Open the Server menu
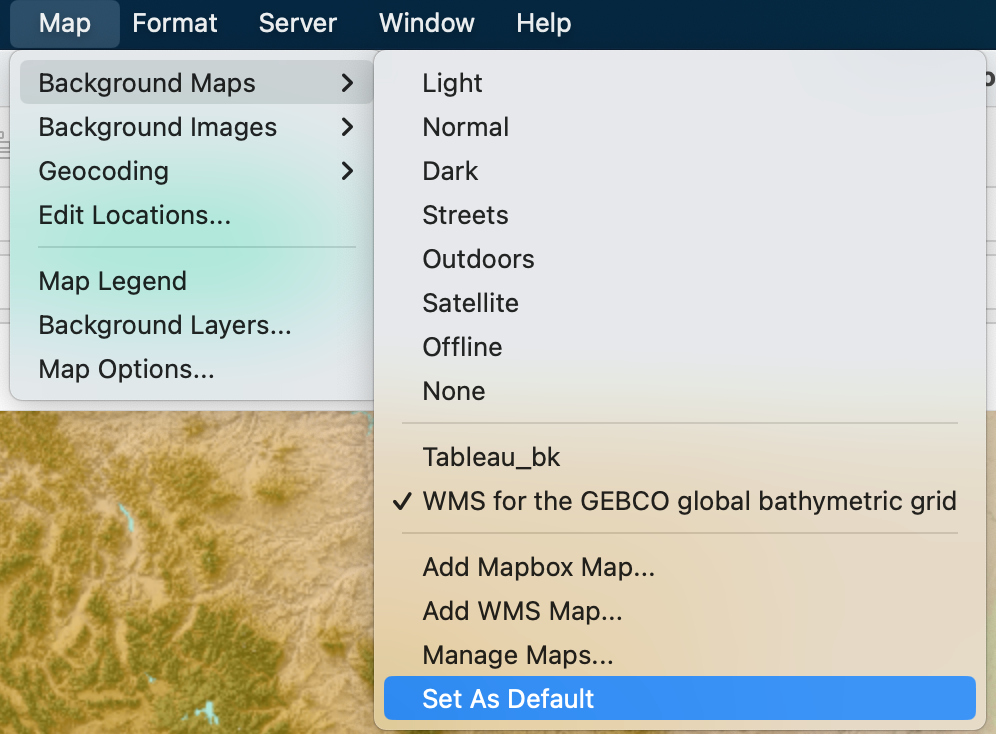 tap(297, 23)
